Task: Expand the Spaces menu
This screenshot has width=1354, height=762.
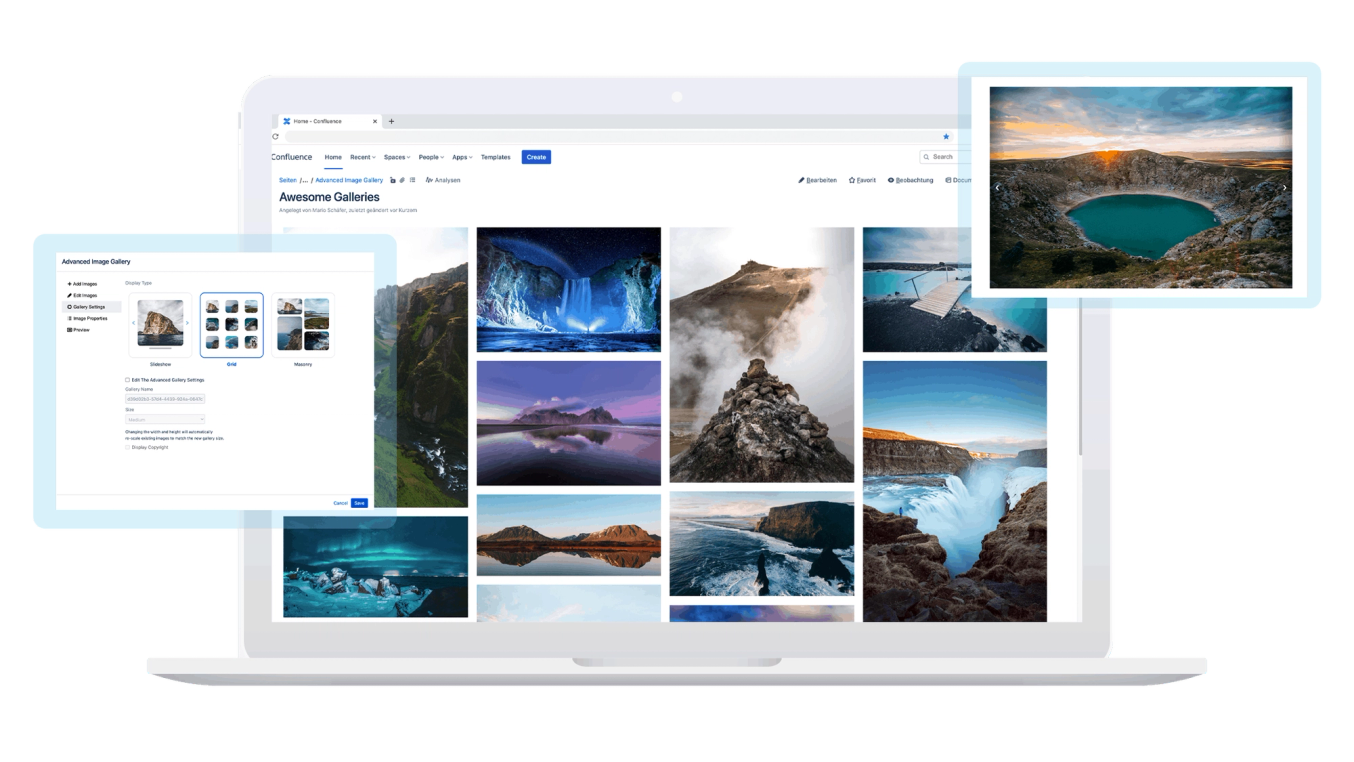Action: pos(397,157)
